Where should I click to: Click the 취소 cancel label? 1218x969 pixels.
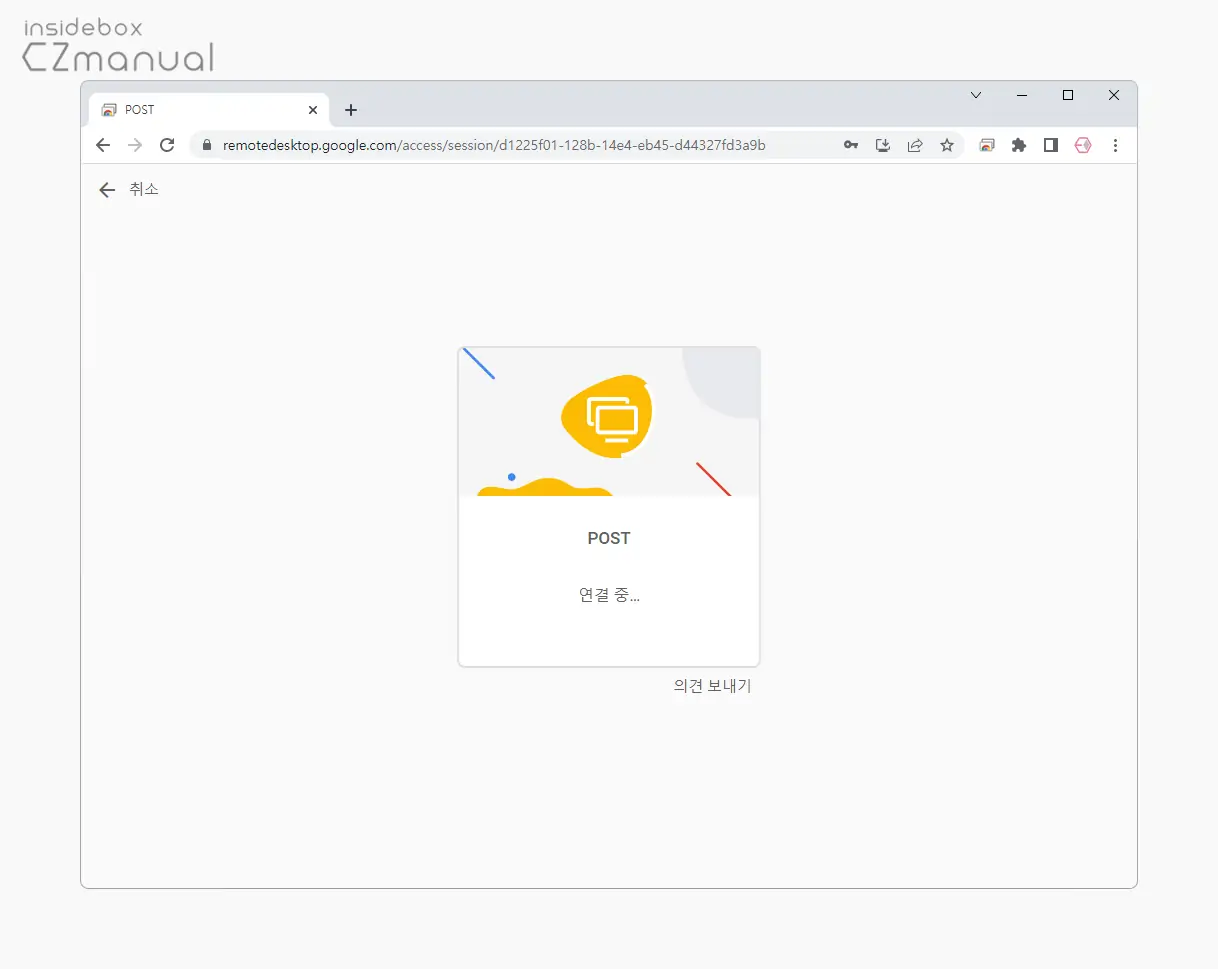click(144, 189)
